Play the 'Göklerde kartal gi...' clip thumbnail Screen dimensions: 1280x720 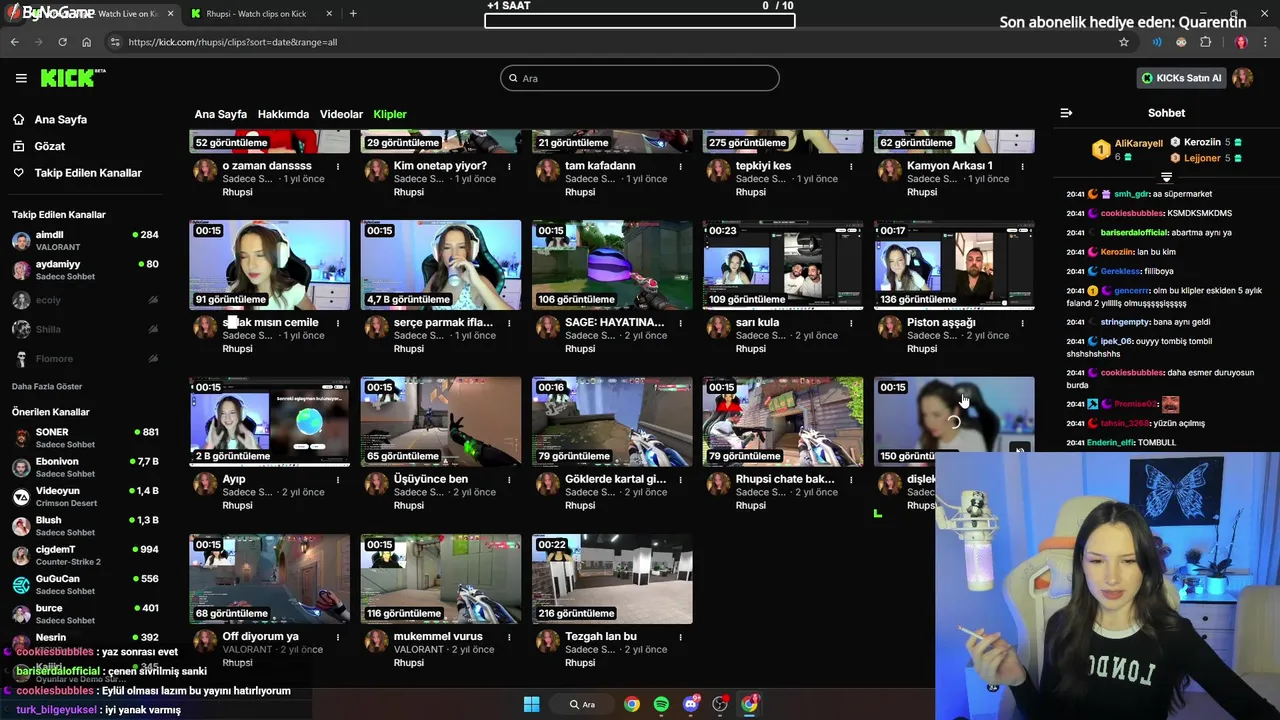click(612, 422)
